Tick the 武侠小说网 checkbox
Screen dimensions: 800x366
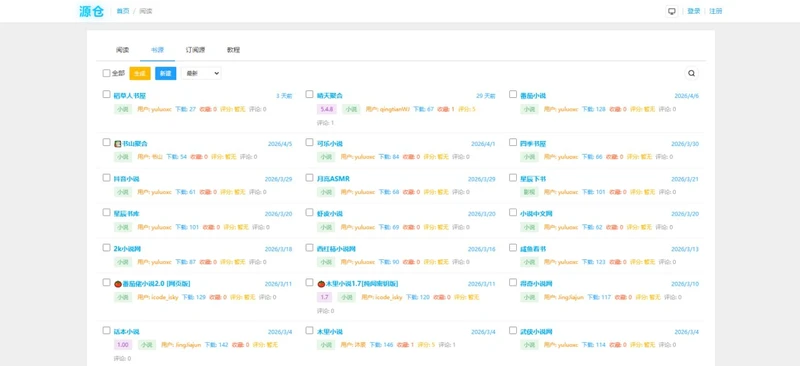pyautogui.click(x=513, y=331)
